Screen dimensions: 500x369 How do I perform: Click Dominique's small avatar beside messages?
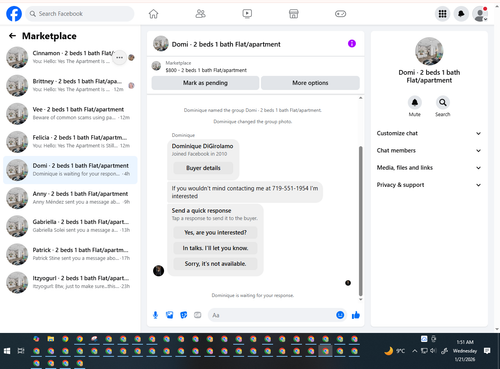coord(158,270)
